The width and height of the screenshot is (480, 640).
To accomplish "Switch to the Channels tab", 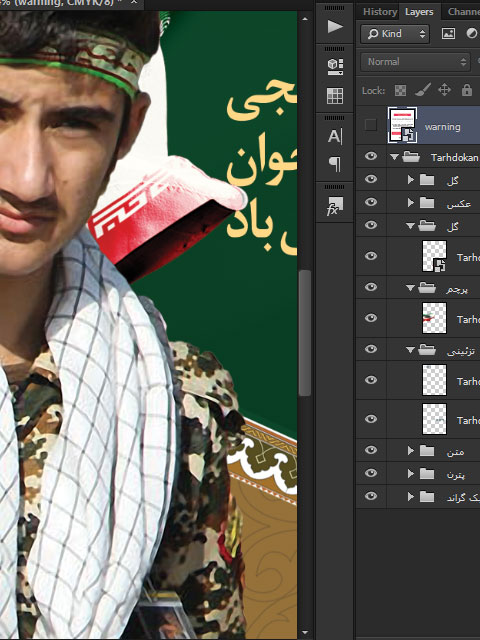I will click(x=464, y=11).
